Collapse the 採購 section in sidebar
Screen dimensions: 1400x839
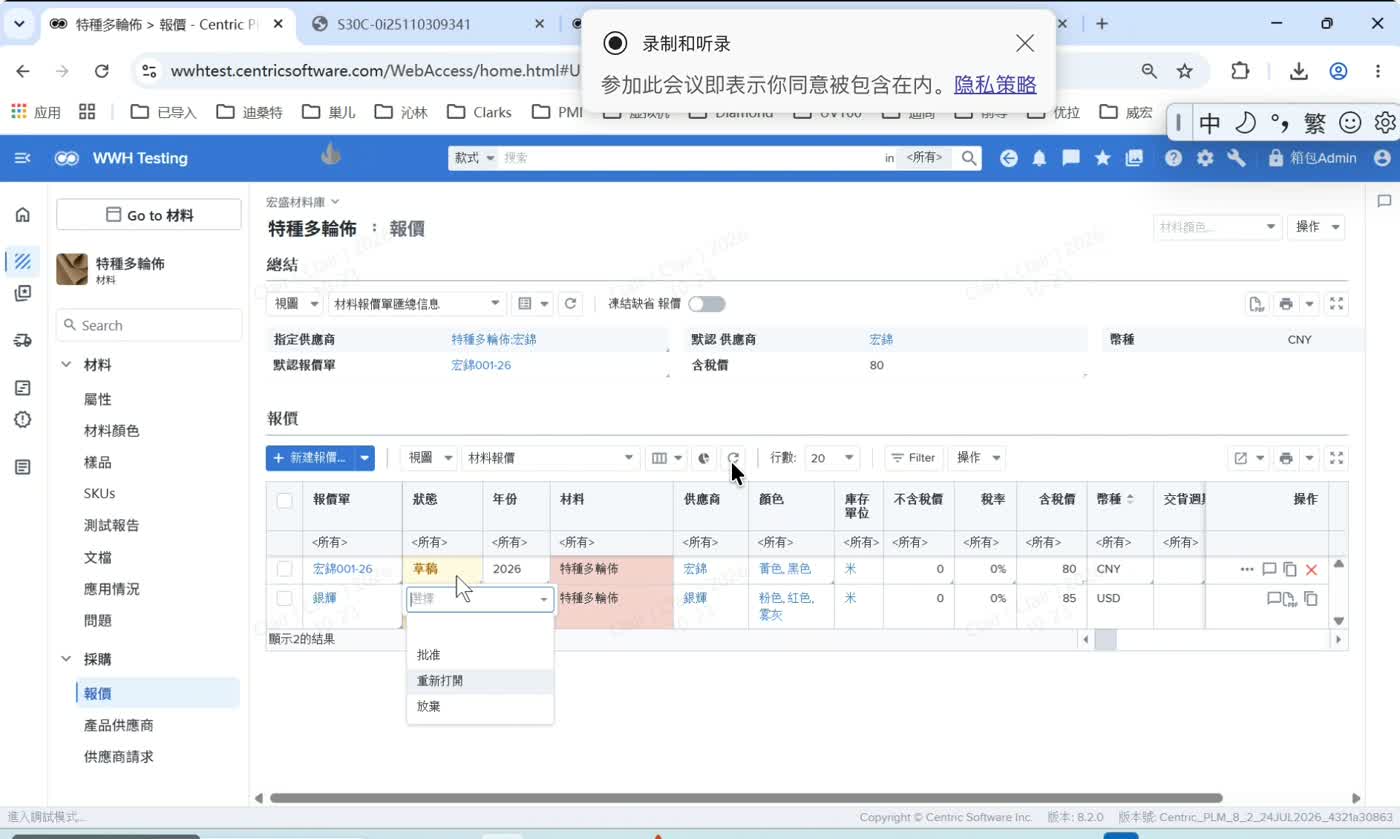66,659
